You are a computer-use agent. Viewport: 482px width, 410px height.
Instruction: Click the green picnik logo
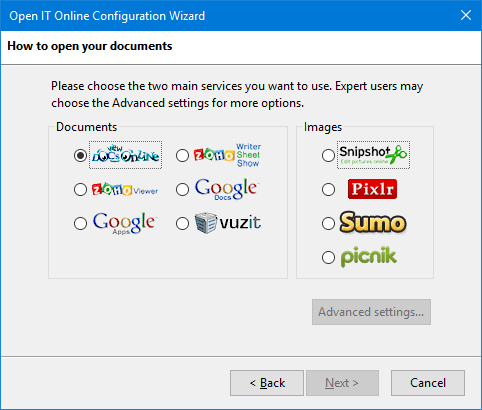coord(369,257)
